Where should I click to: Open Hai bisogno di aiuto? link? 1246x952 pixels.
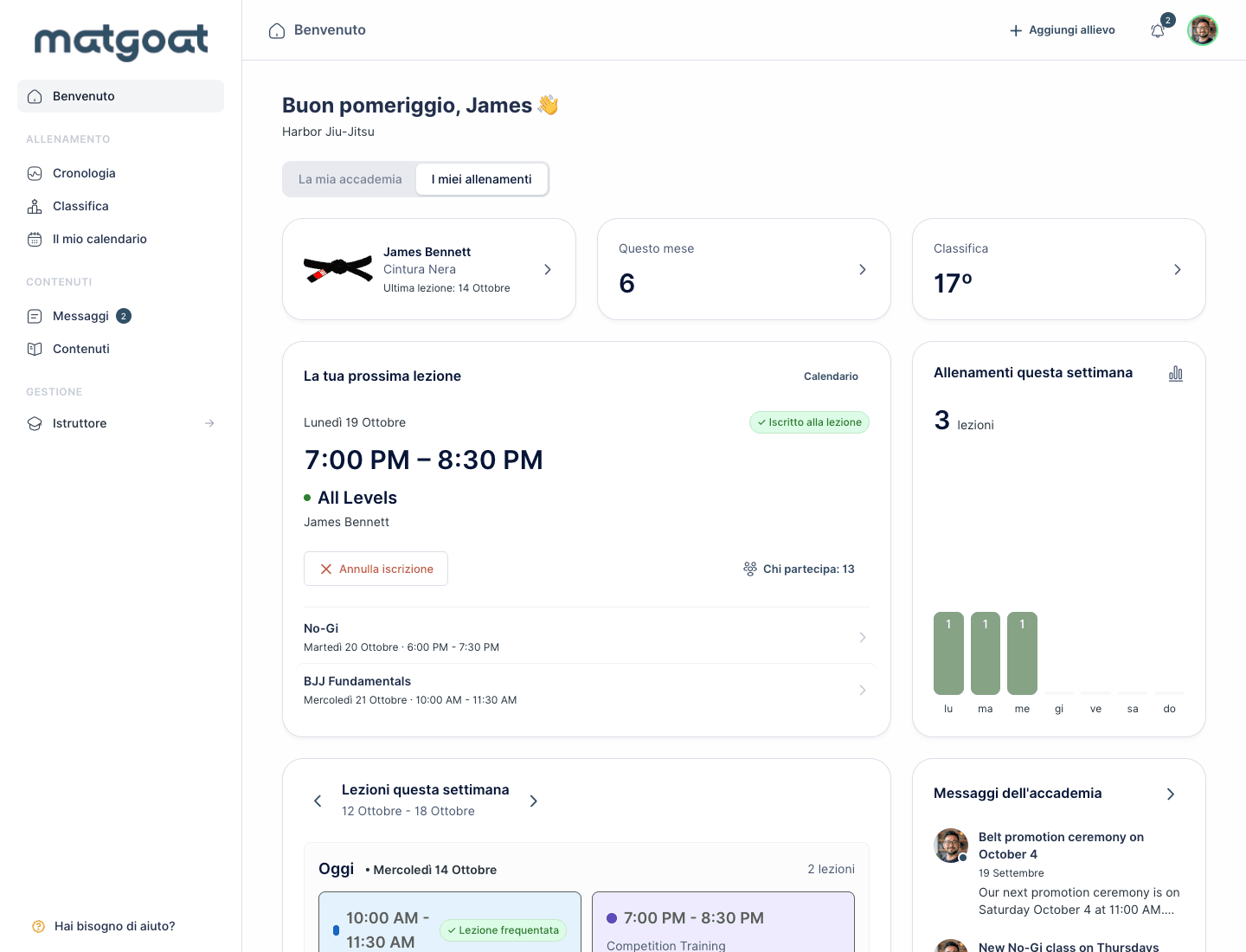point(114,926)
